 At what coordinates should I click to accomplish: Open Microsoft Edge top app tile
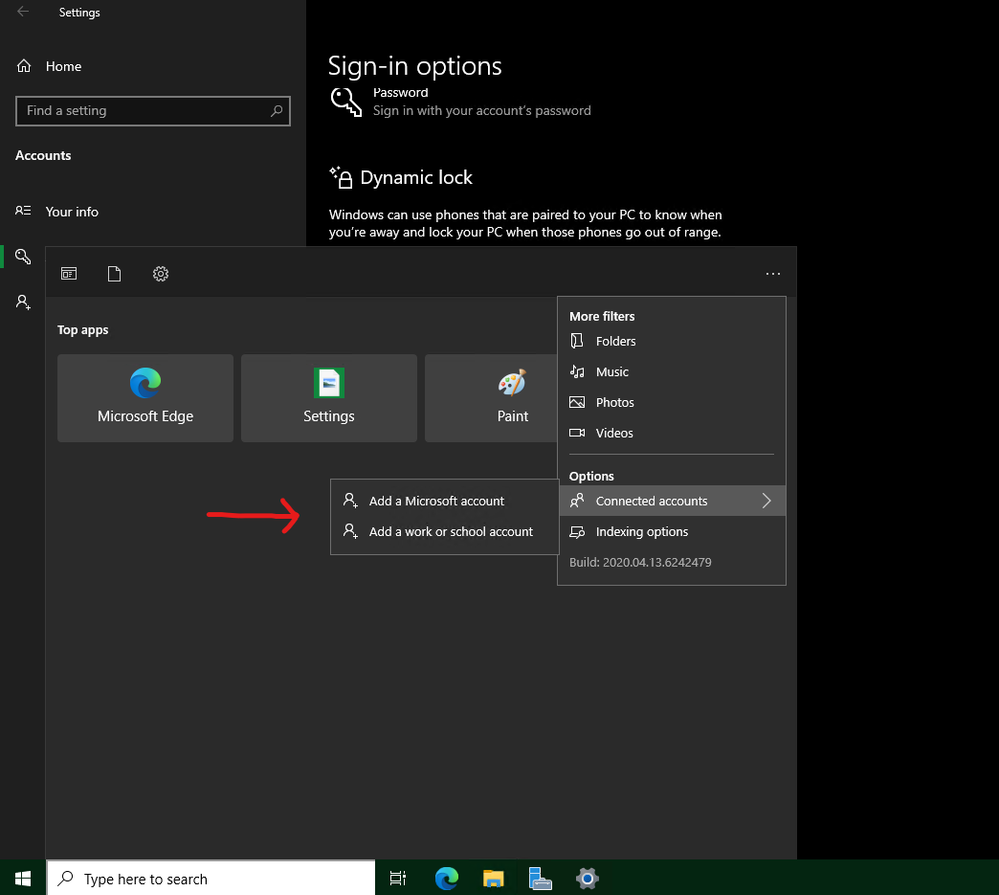(x=145, y=398)
